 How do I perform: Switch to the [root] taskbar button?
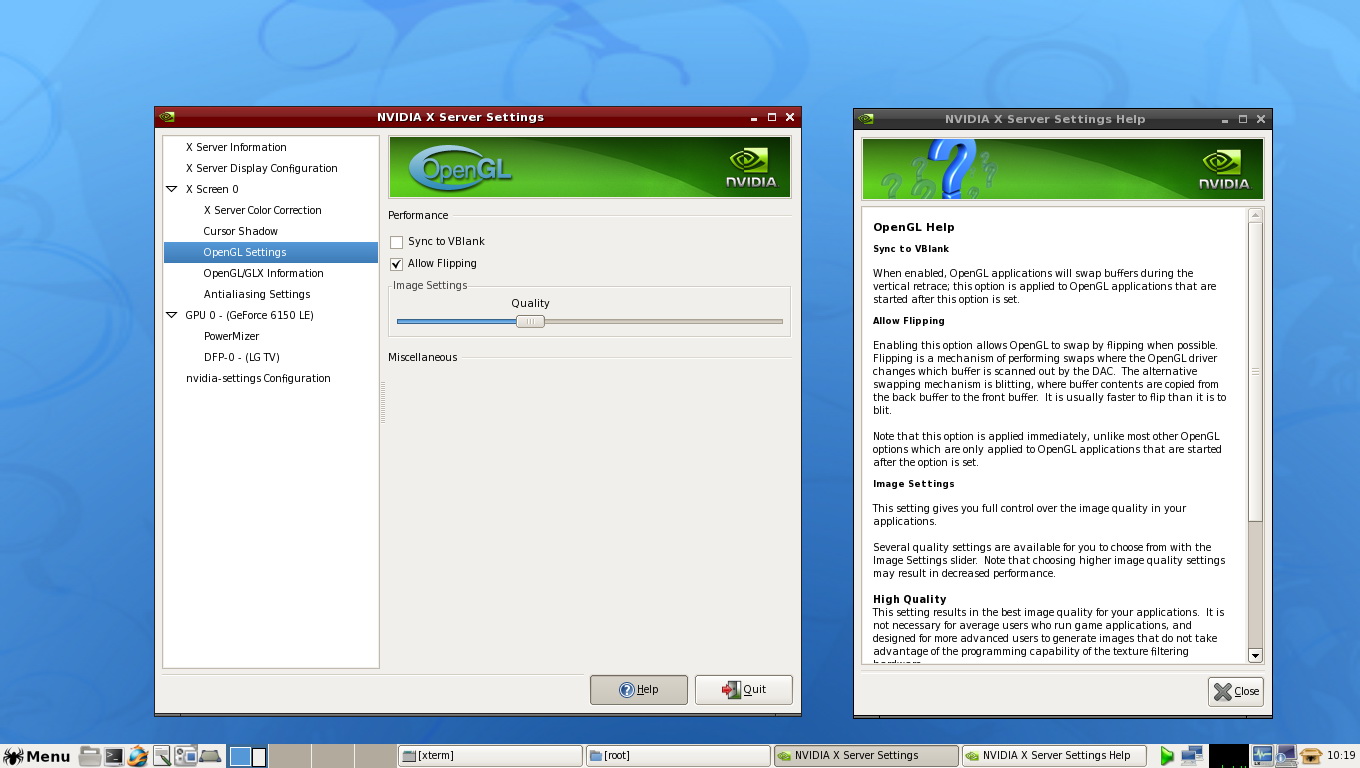click(677, 756)
